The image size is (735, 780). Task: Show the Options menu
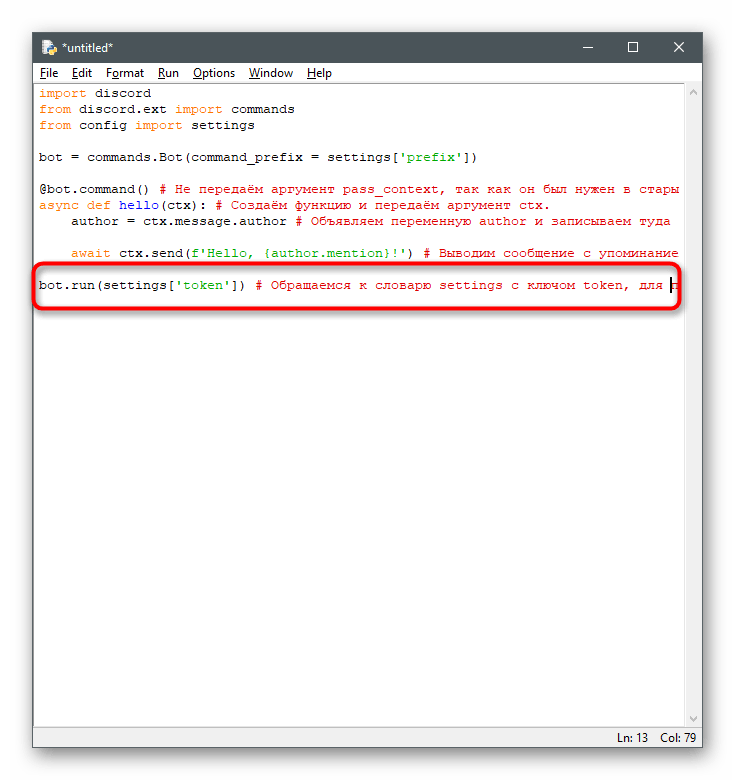[x=214, y=73]
